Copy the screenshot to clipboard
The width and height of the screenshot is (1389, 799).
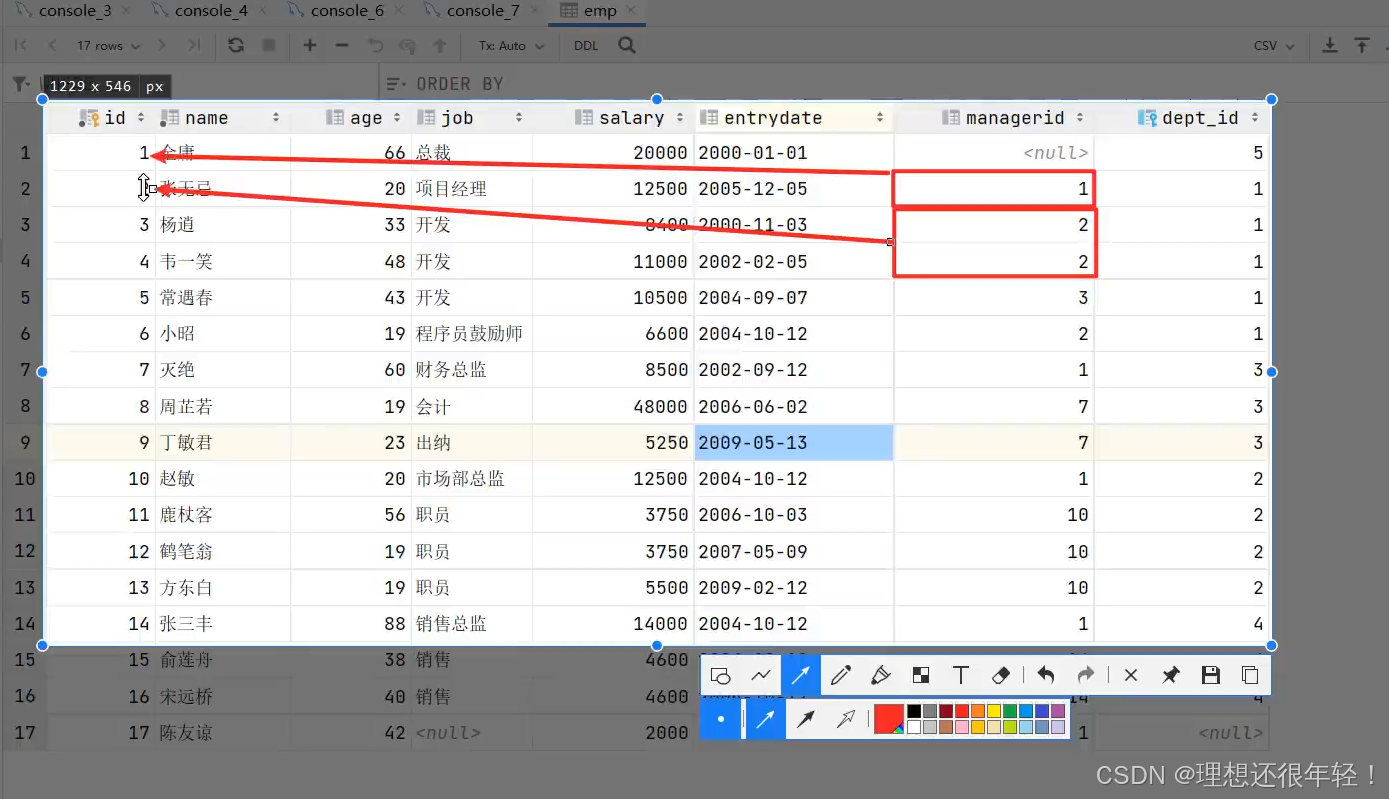point(1250,675)
